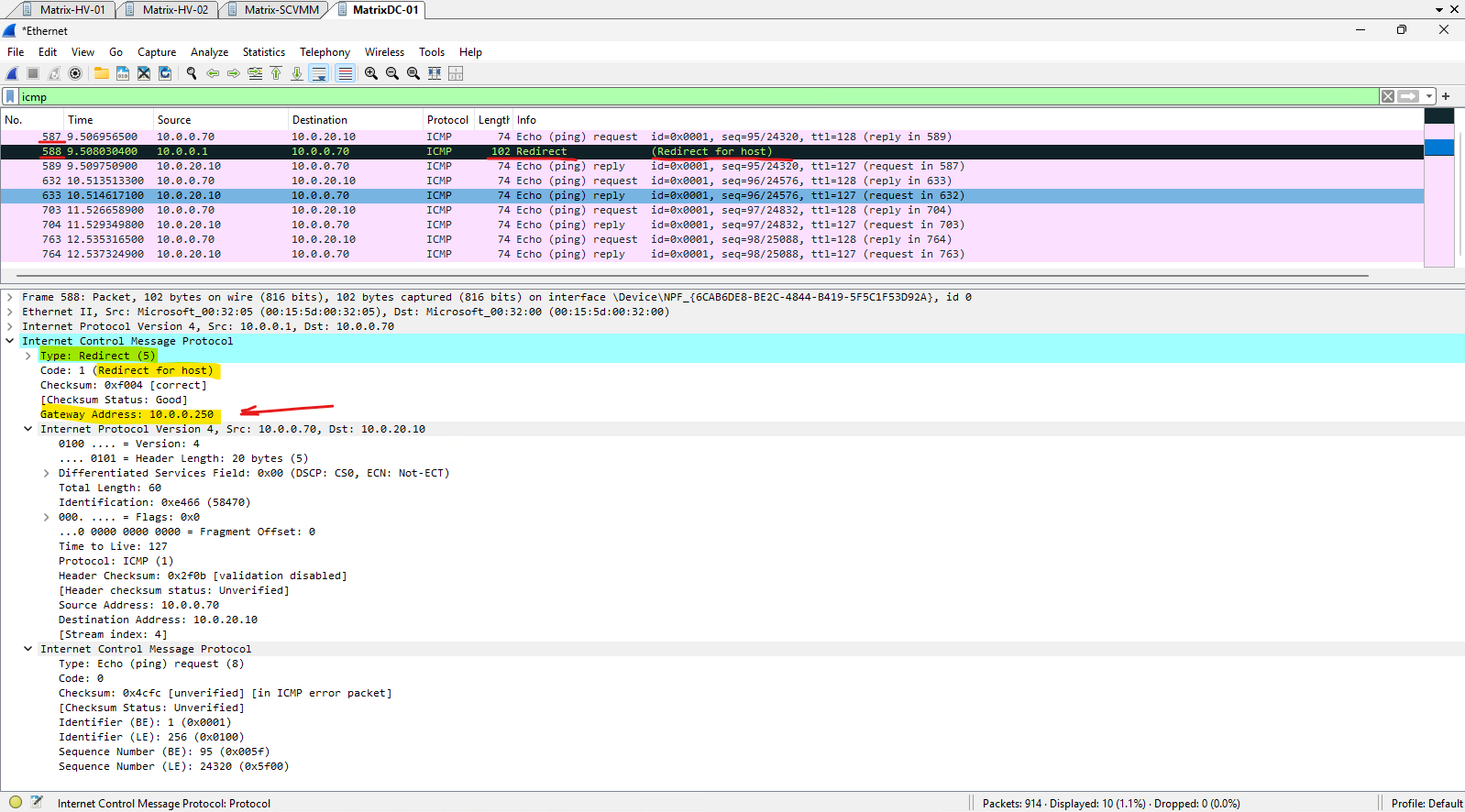Open the Capture menu
This screenshot has width=1465, height=812.
pos(157,52)
